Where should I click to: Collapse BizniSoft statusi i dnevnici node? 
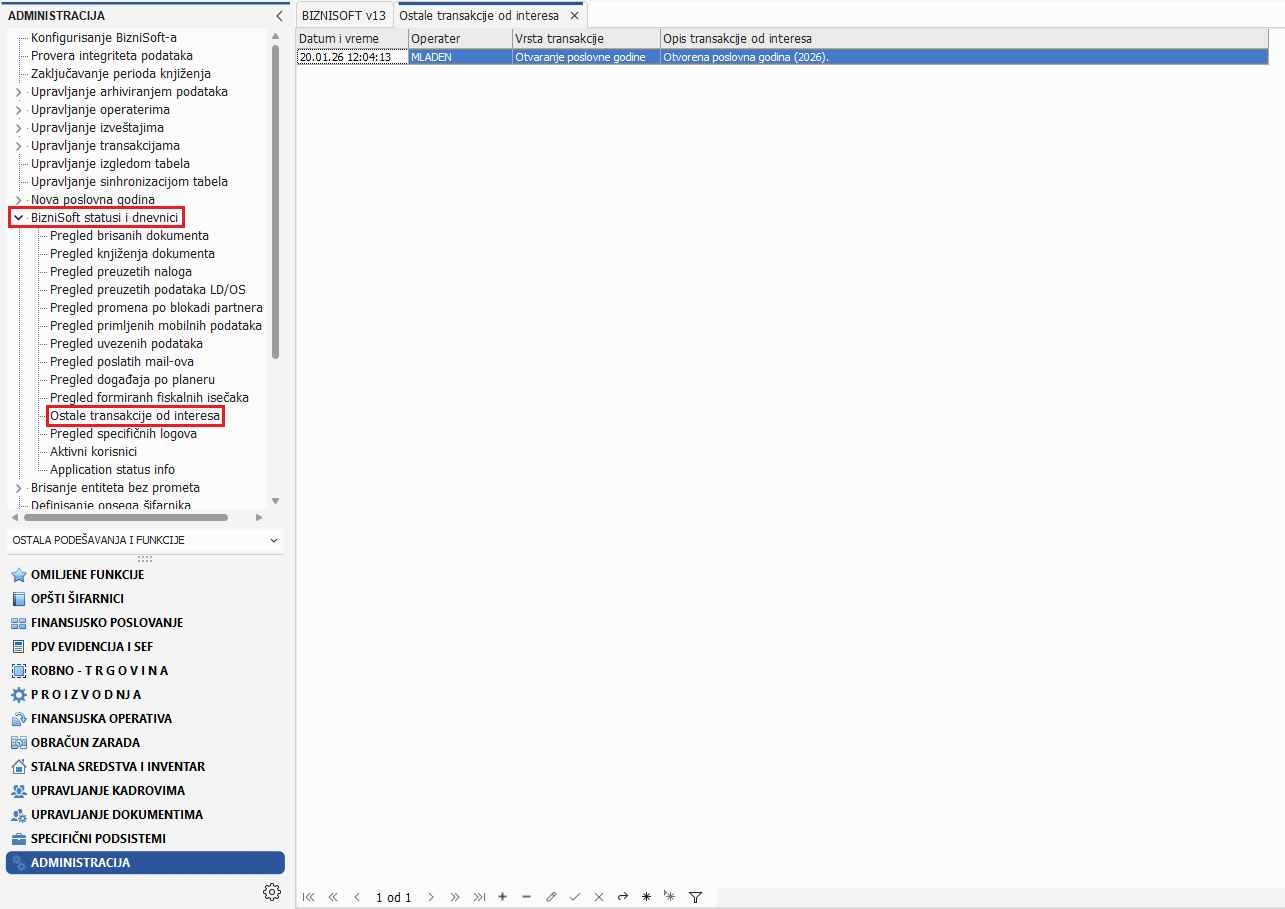[x=18, y=218]
